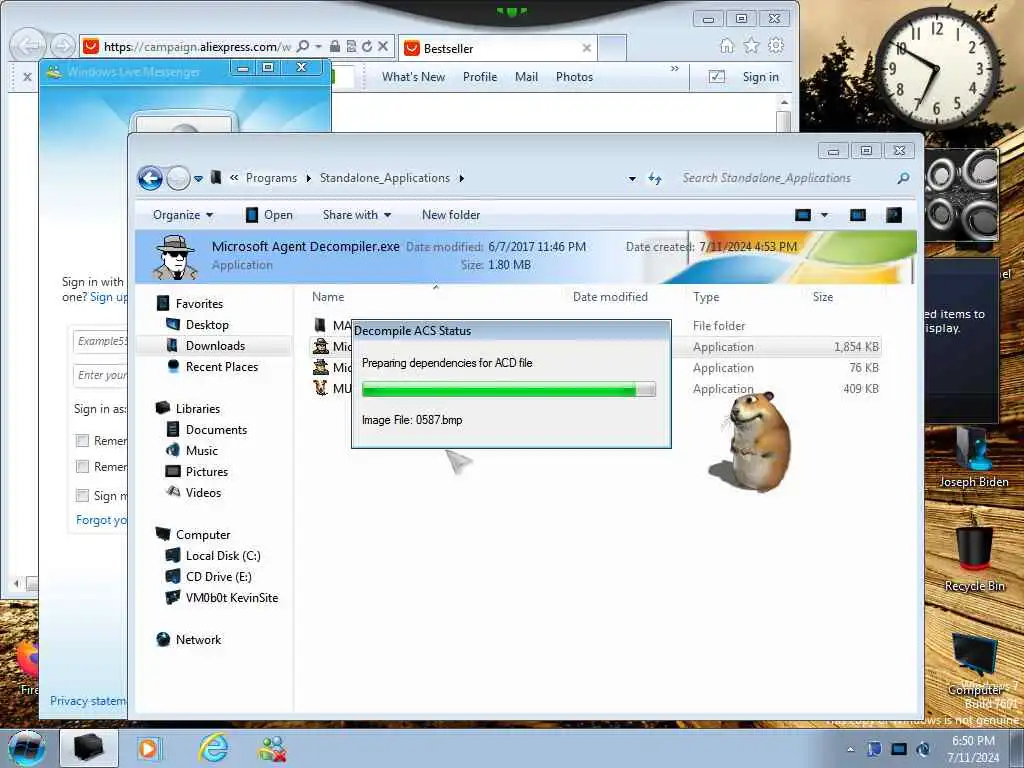Open Downloads in the navigation pane

coord(215,345)
